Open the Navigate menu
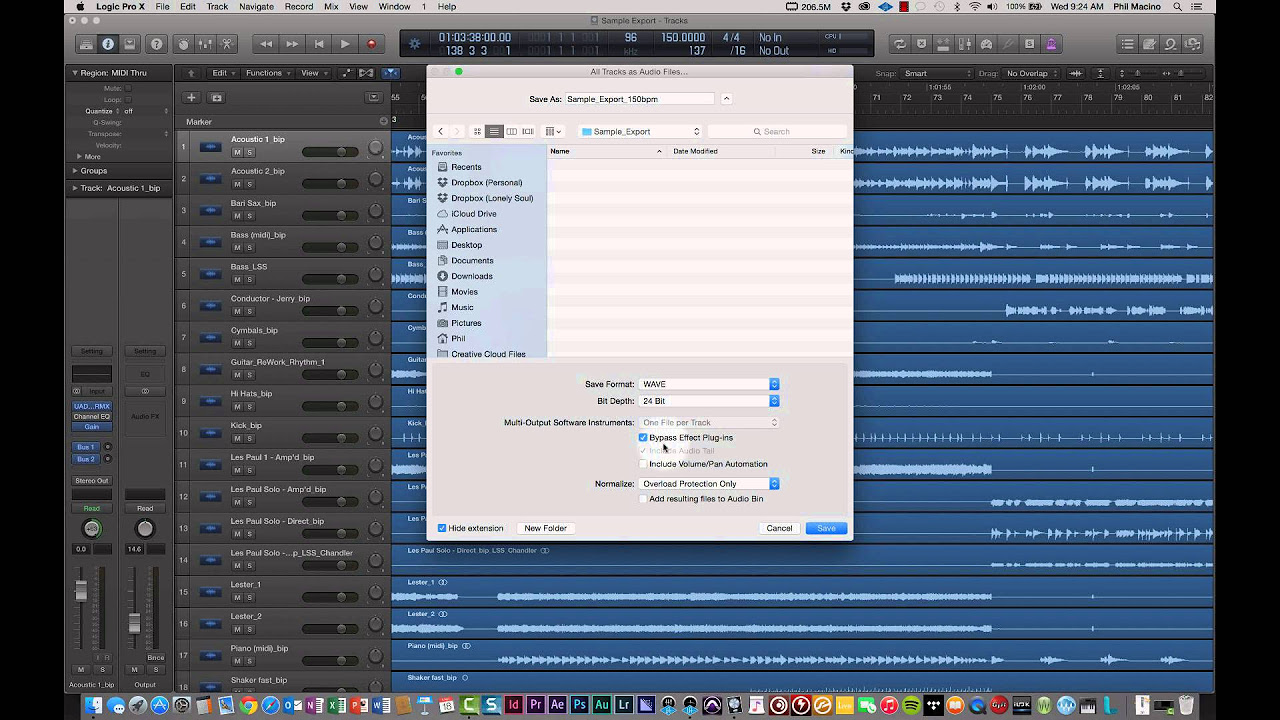 pos(257,7)
